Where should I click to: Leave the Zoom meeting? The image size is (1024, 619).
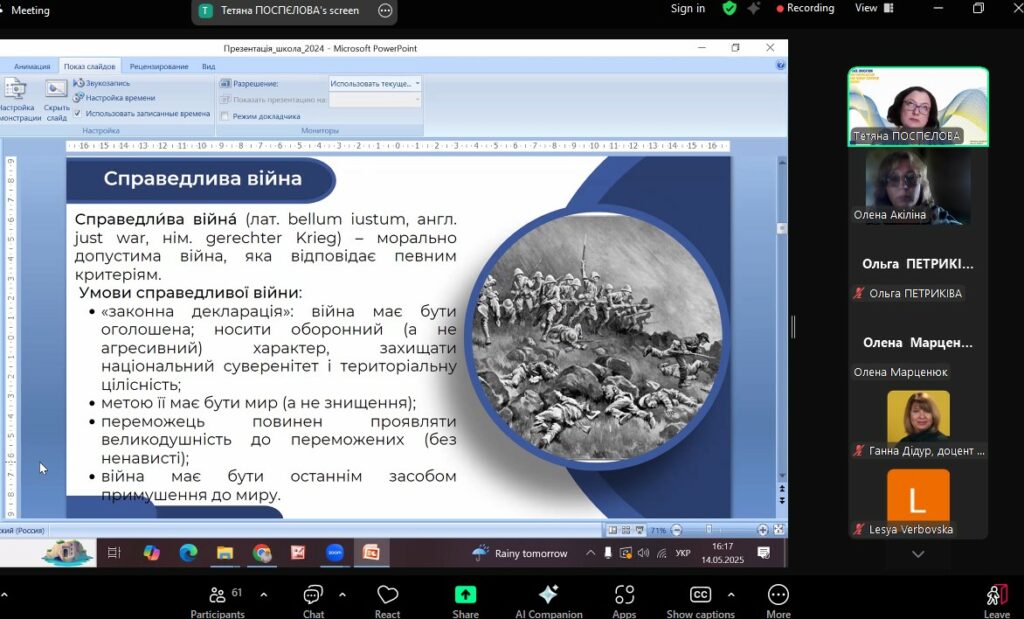click(x=997, y=601)
